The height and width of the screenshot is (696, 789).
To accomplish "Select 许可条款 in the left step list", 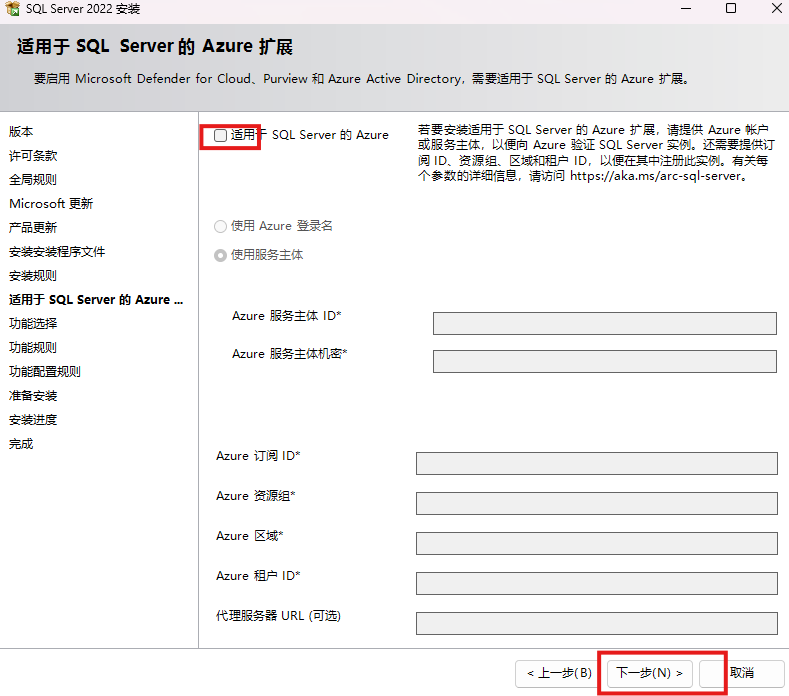I will click(x=33, y=156).
